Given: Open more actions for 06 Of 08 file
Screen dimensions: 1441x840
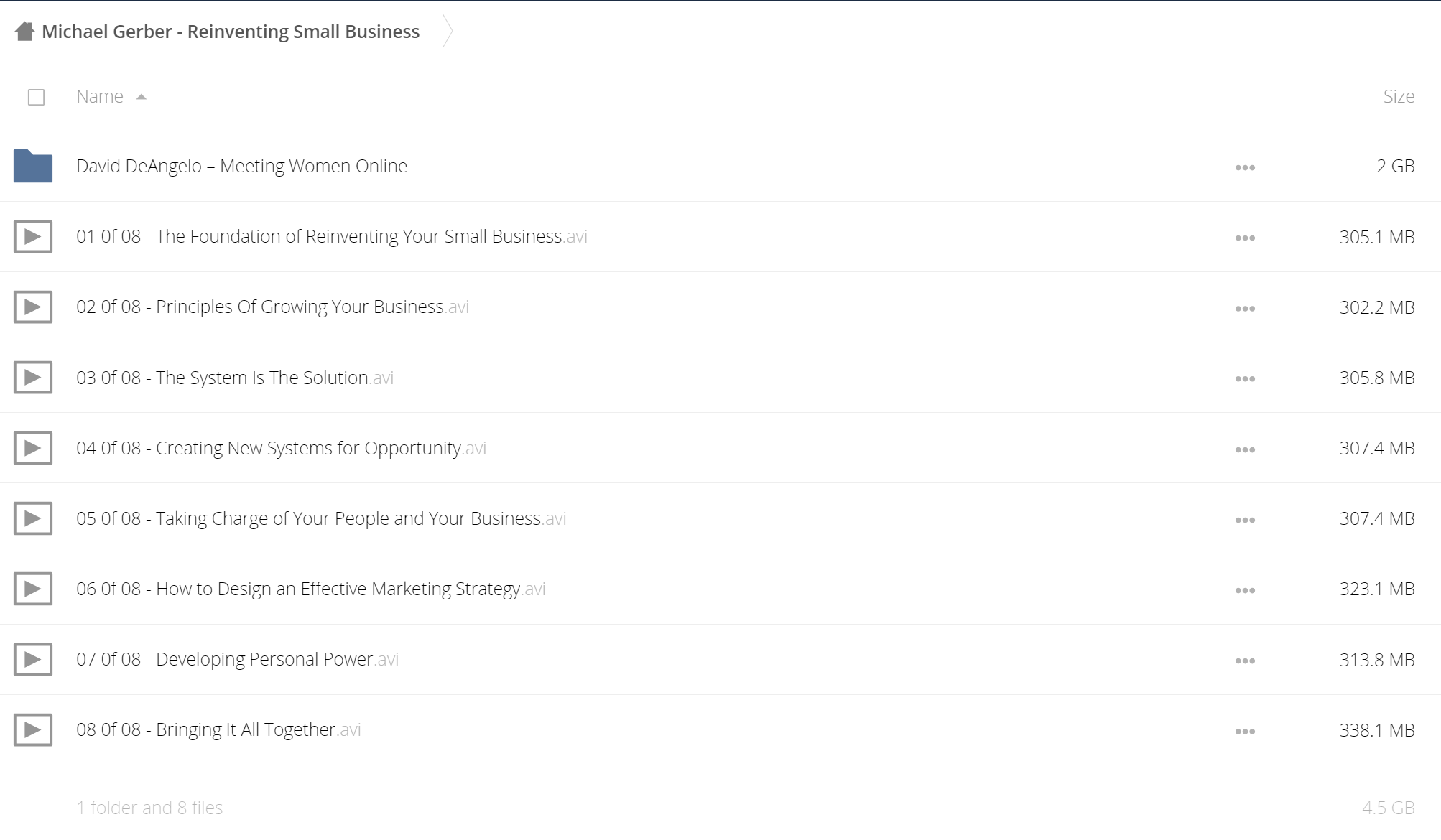Looking at the screenshot, I should coord(1245,590).
